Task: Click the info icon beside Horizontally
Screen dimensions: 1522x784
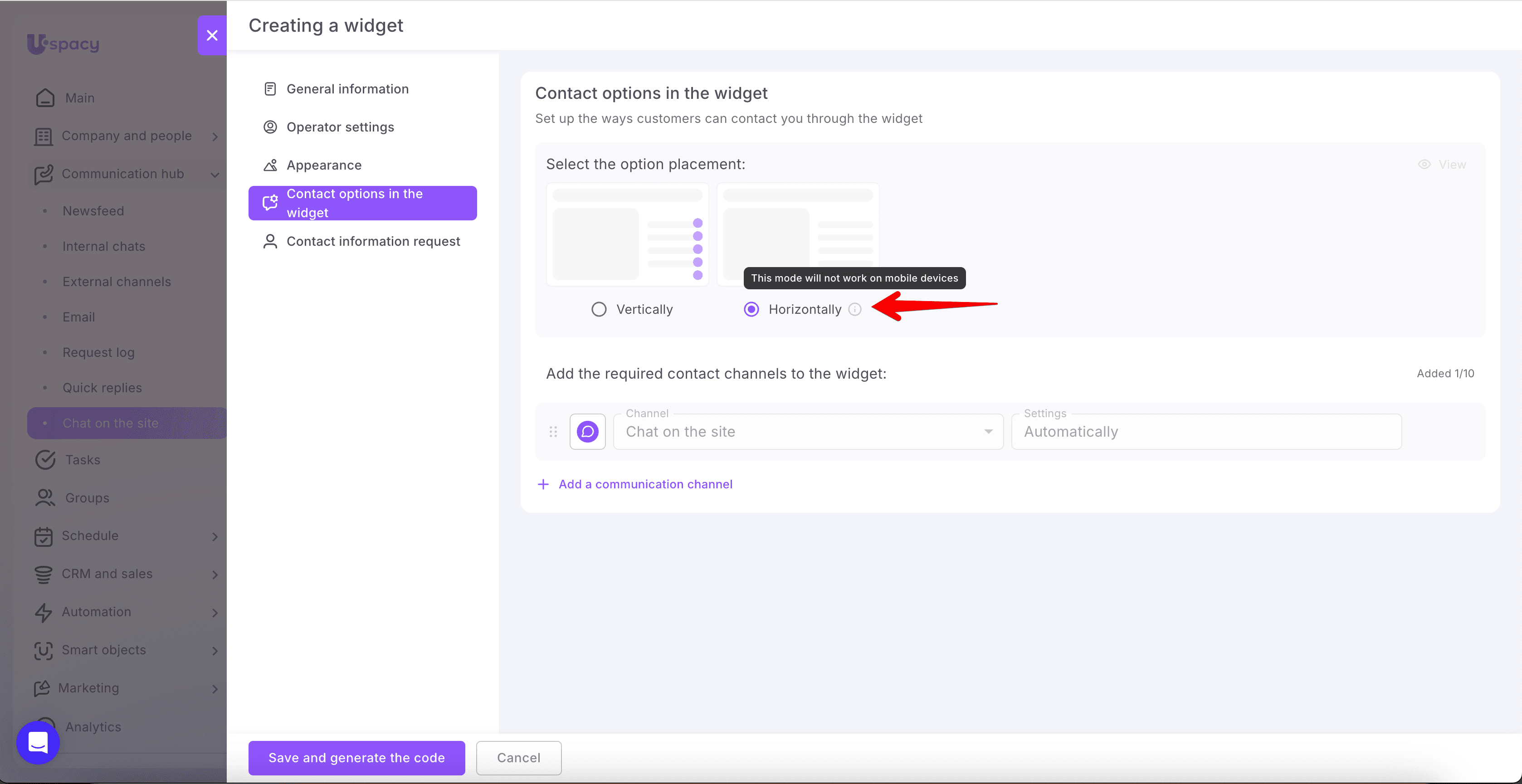Action: pyautogui.click(x=855, y=309)
